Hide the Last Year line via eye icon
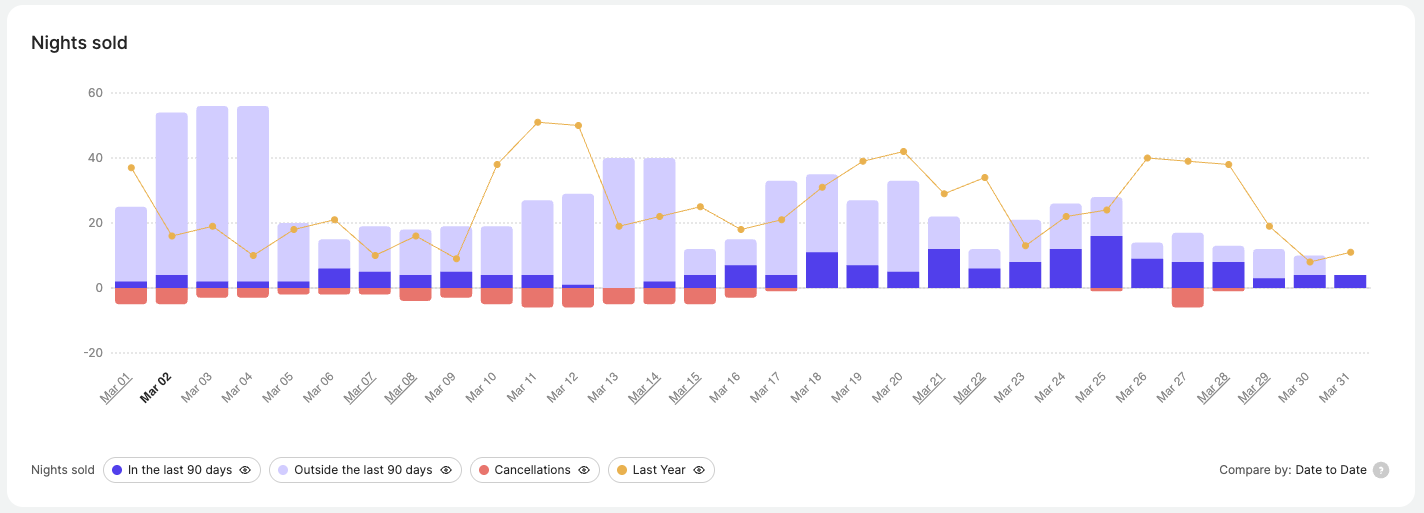This screenshot has height=513, width=1424. pos(699,470)
